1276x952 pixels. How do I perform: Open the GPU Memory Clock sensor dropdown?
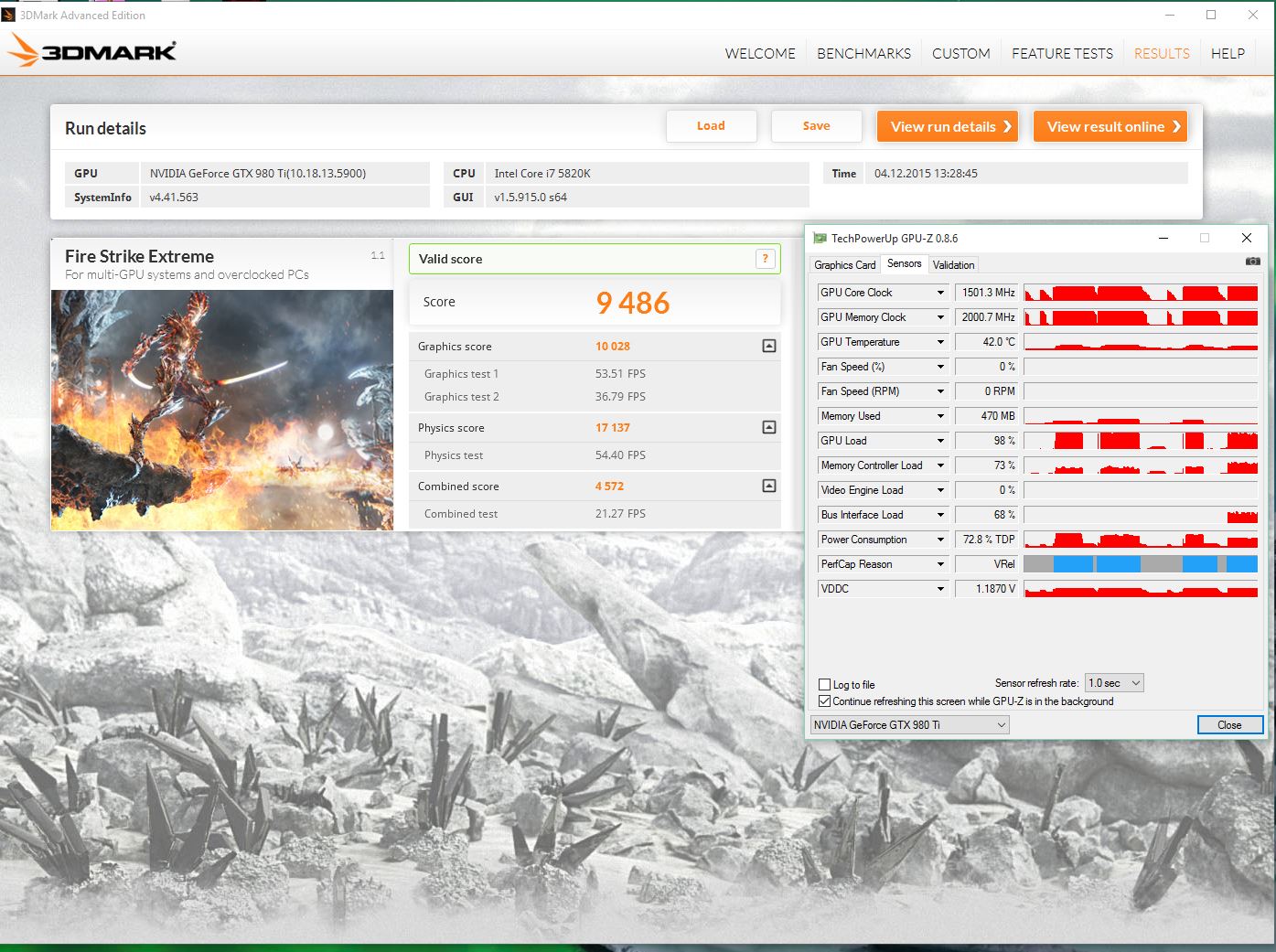(x=940, y=317)
